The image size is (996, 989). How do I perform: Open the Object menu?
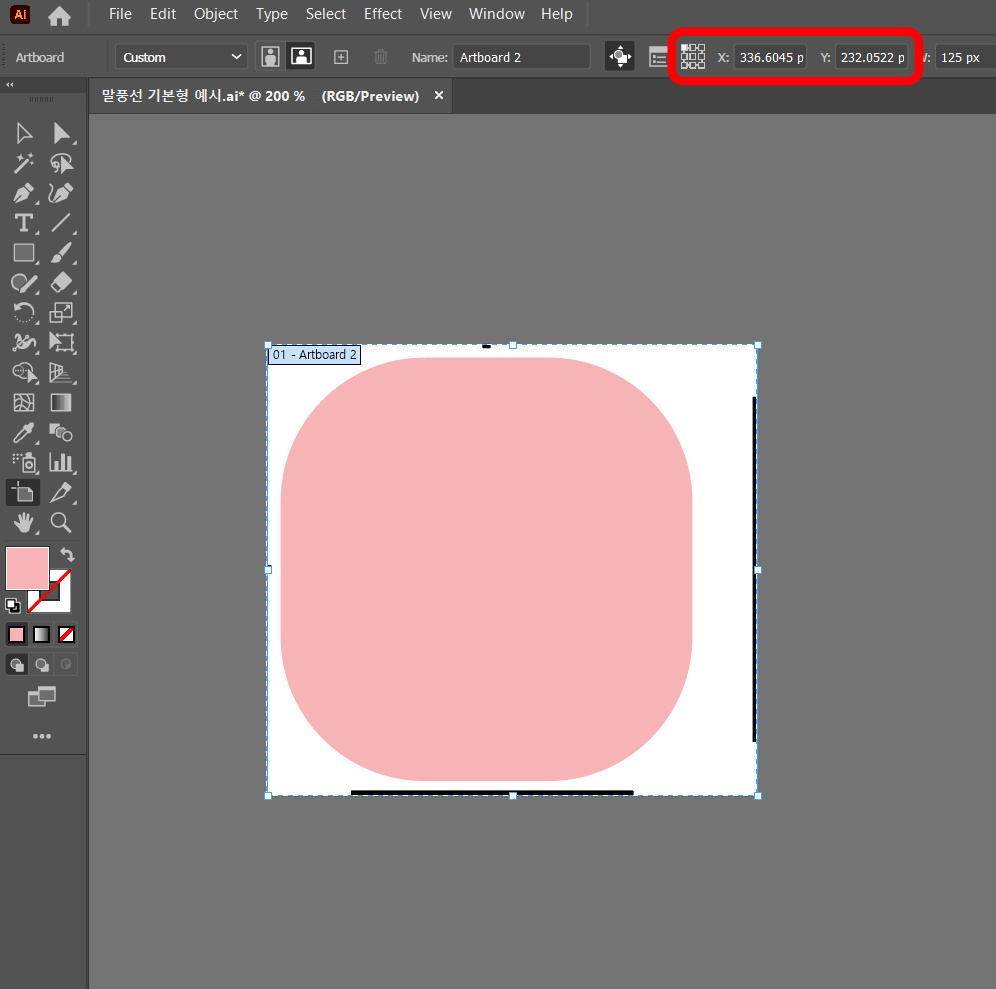(x=216, y=14)
